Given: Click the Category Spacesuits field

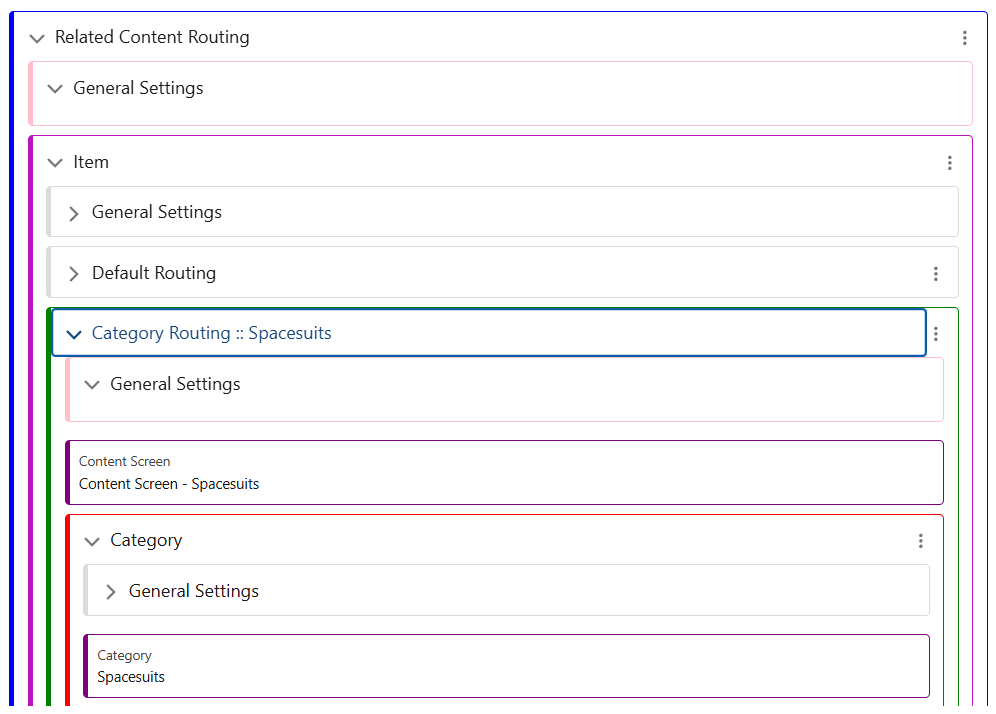Looking at the screenshot, I should [506, 666].
